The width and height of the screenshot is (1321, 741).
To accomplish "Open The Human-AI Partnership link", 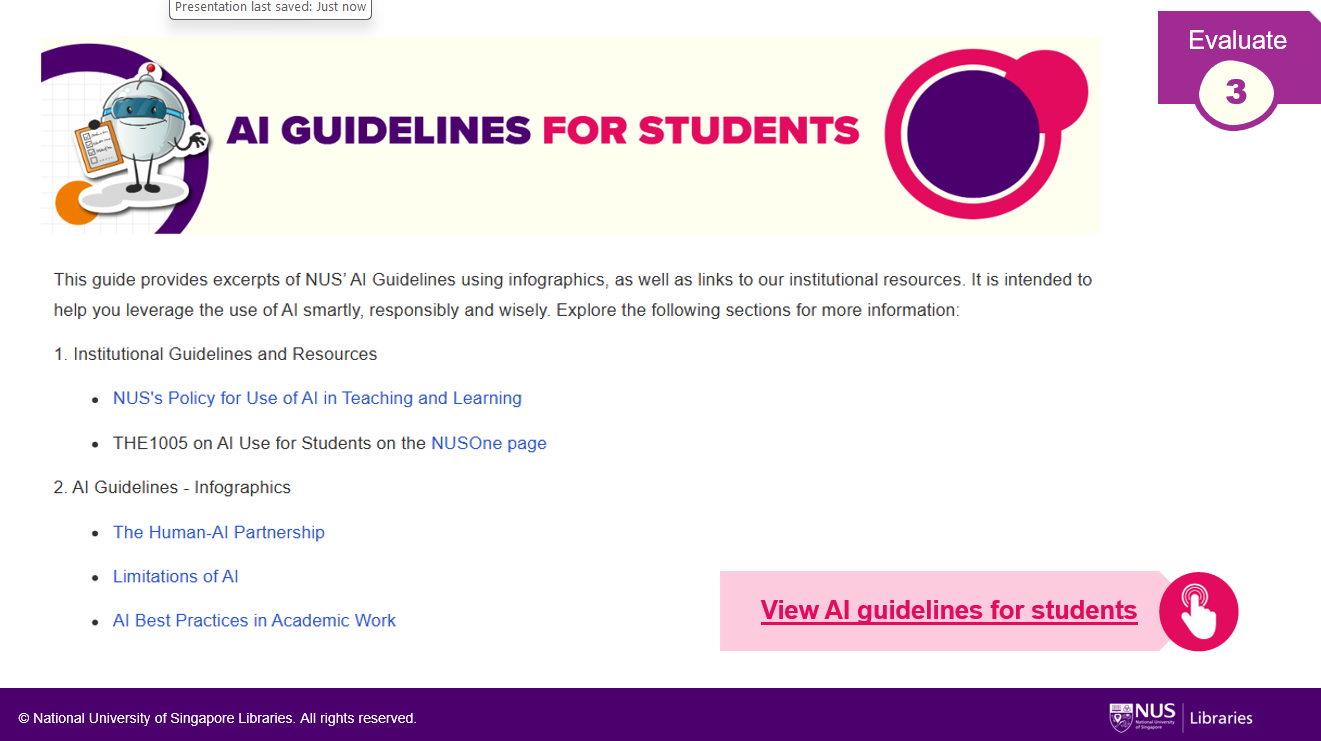I will 218,532.
